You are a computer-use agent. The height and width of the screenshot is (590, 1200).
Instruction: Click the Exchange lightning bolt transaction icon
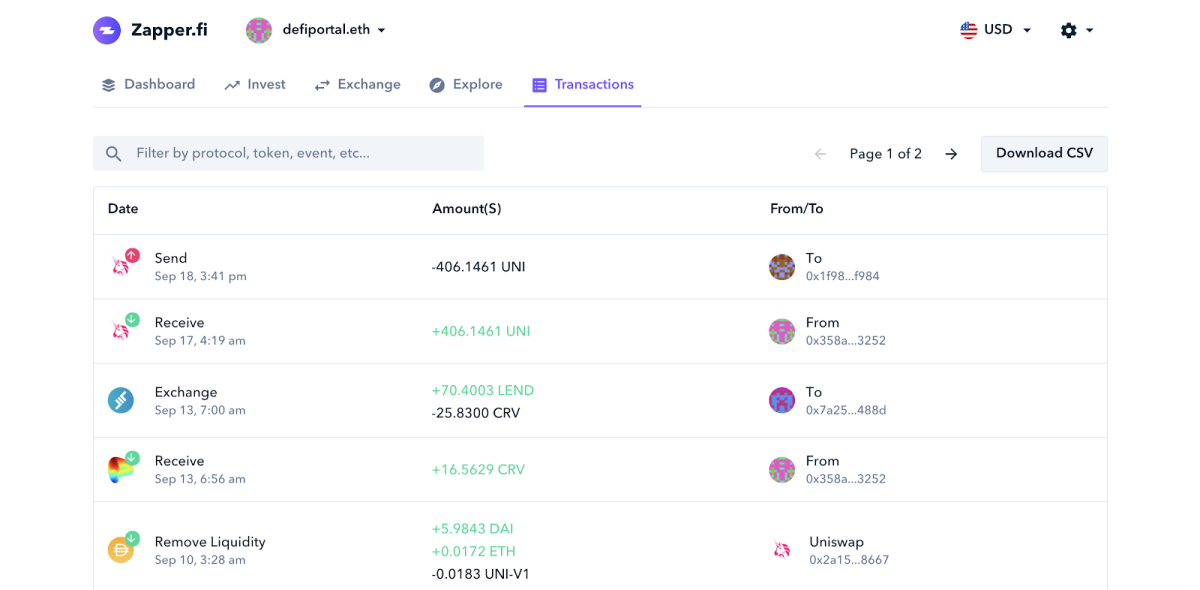click(121, 400)
